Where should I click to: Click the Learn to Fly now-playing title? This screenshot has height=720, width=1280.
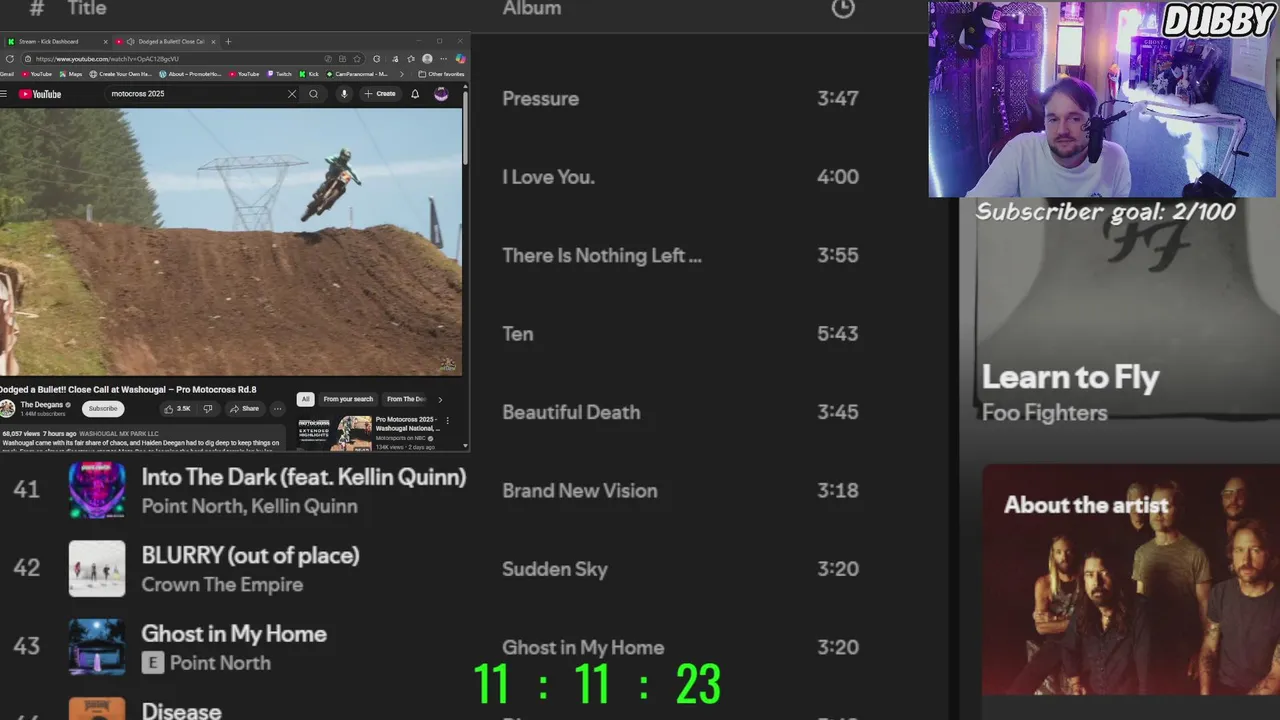pos(1070,377)
